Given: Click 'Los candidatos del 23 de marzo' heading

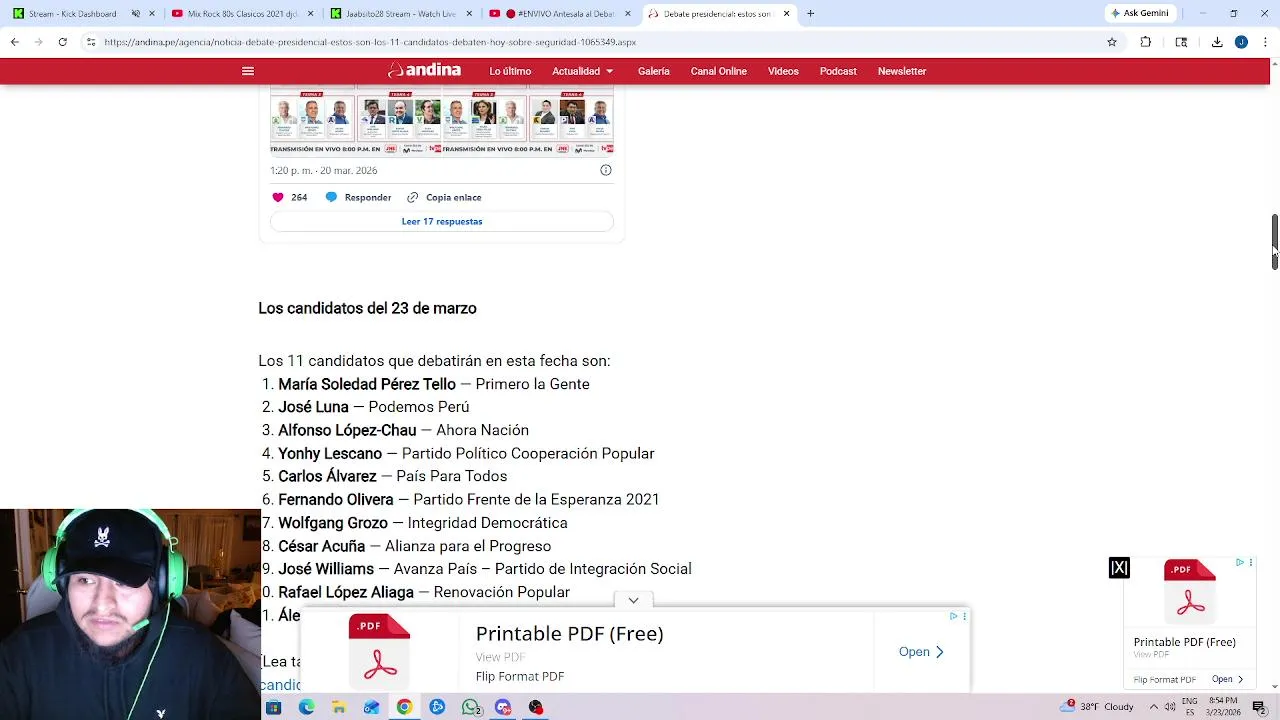Looking at the screenshot, I should coord(367,308).
